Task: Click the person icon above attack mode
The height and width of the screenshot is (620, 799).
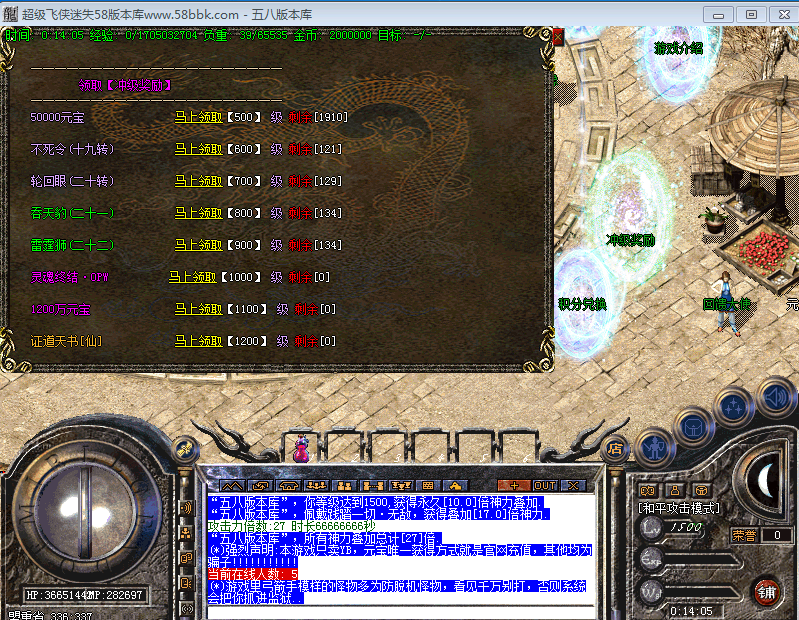Action: [675, 491]
